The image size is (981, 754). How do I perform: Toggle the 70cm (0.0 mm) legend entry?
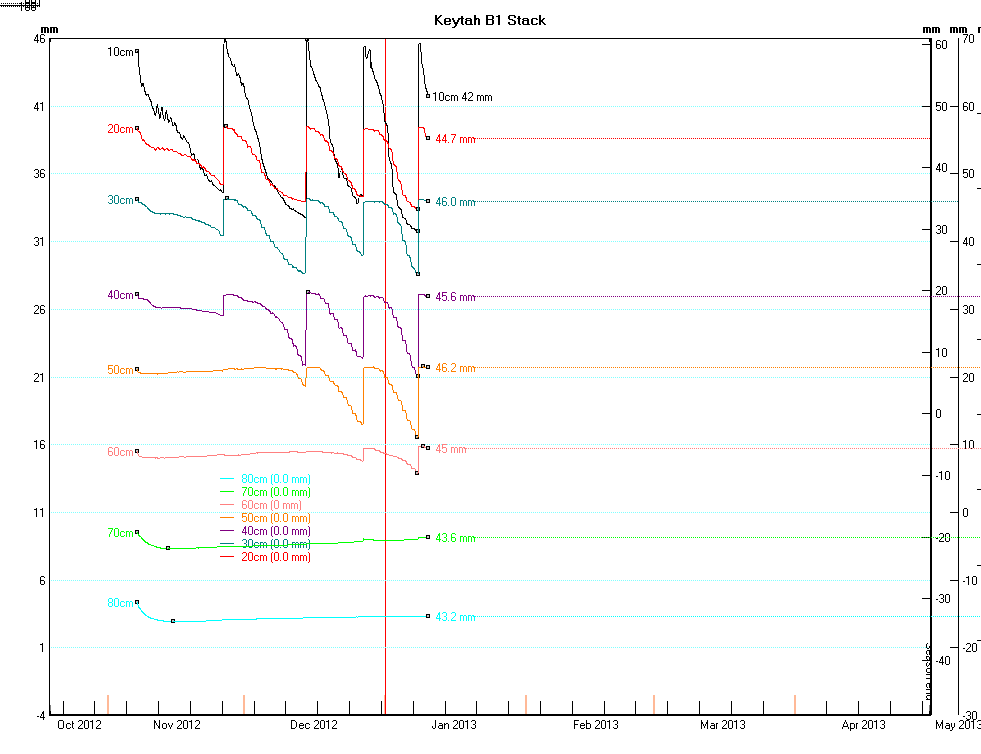pyautogui.click(x=264, y=492)
